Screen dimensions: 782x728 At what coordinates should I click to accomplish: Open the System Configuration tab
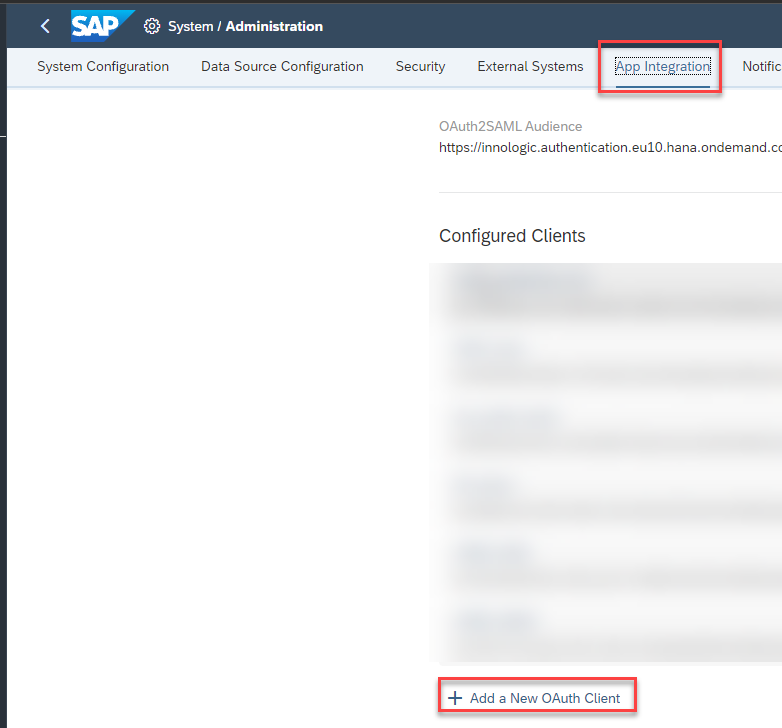(x=103, y=67)
